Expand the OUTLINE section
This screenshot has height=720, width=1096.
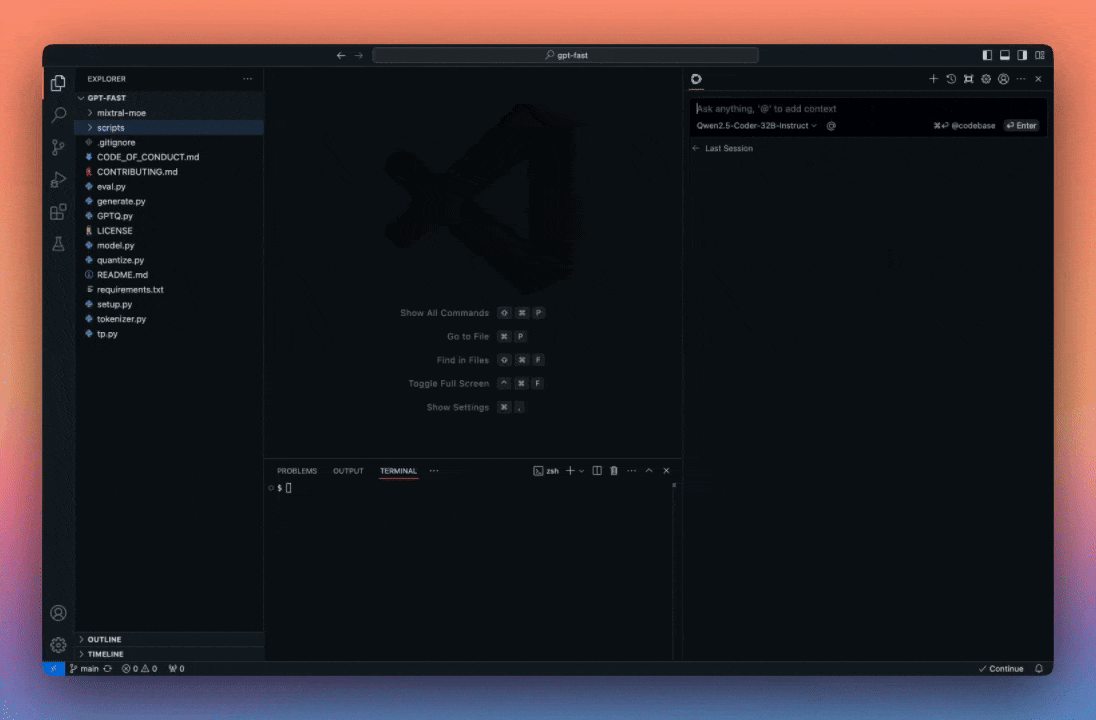[104, 639]
